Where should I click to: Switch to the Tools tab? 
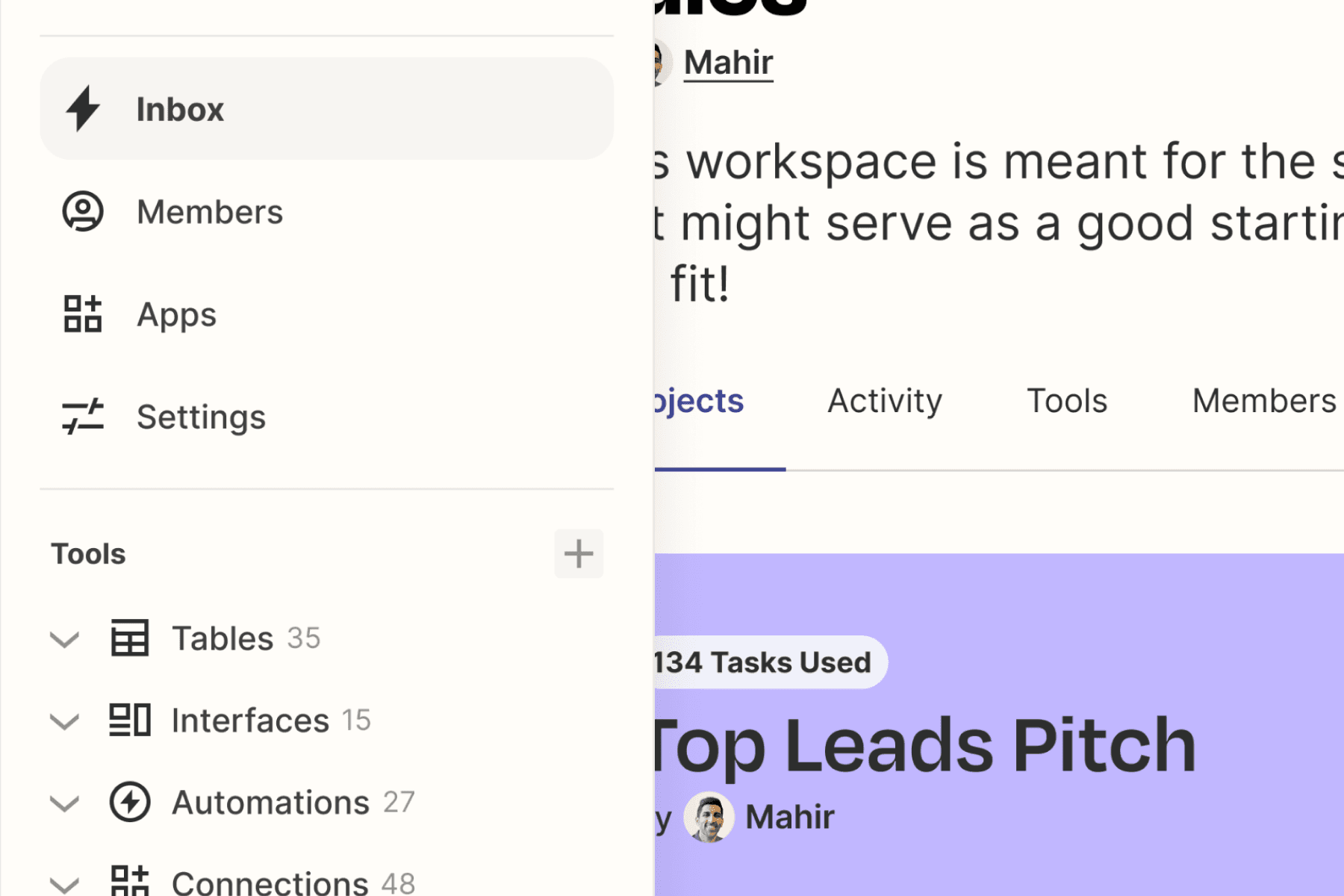[x=1067, y=401]
